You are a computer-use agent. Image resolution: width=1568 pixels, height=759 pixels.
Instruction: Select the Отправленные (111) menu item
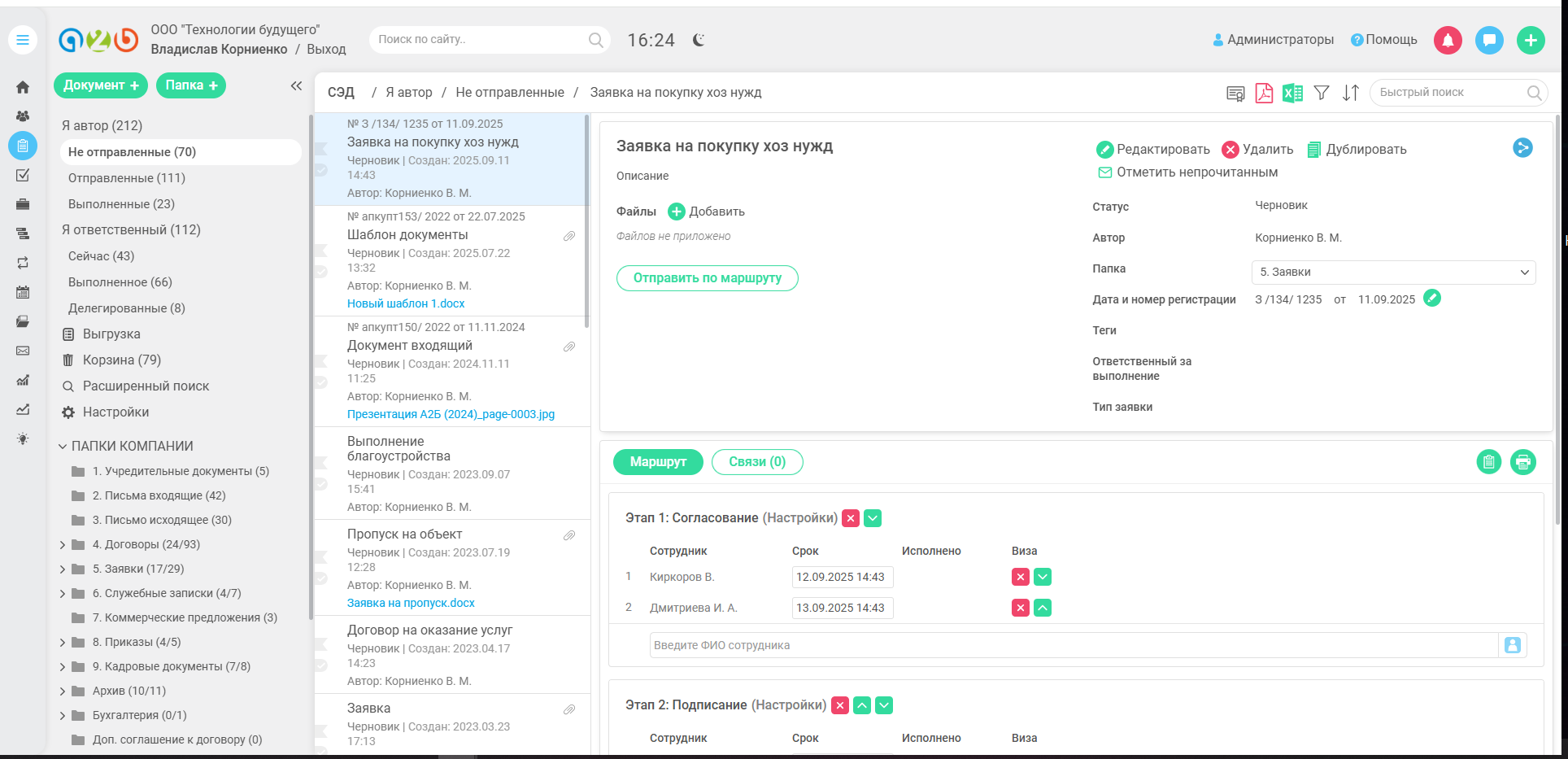click(127, 178)
